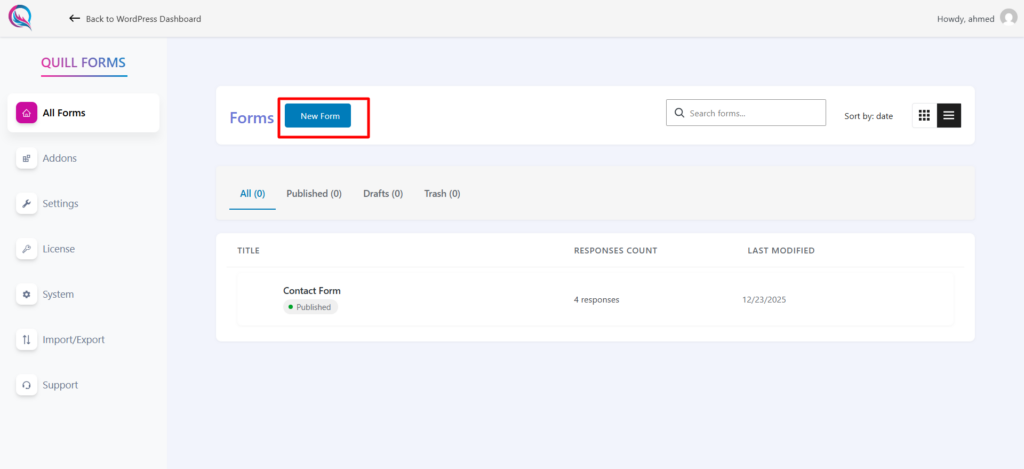The image size is (1024, 469).
Task: Click the System gear icon
Action: tap(27, 295)
